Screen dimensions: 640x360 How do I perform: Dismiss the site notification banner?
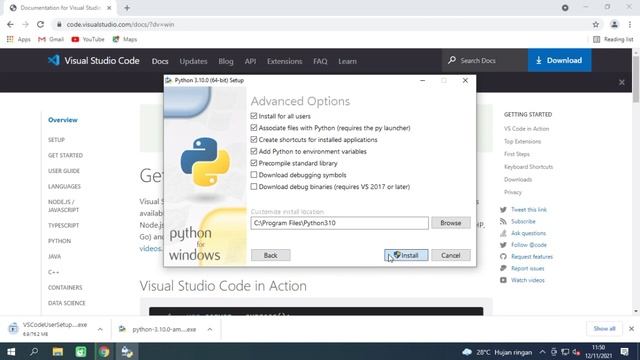(x=622, y=82)
